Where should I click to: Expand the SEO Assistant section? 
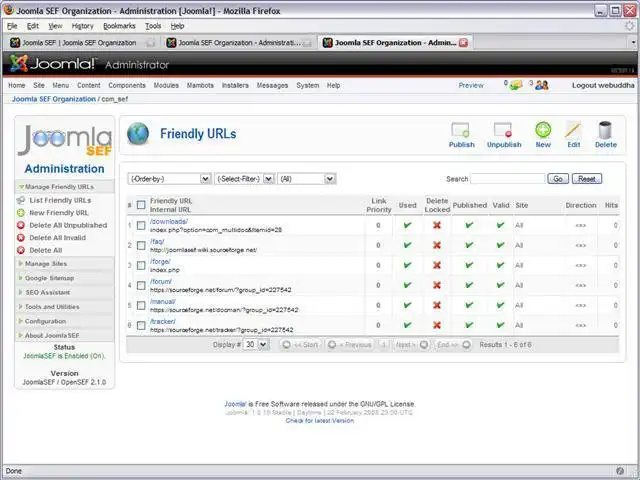64,292
